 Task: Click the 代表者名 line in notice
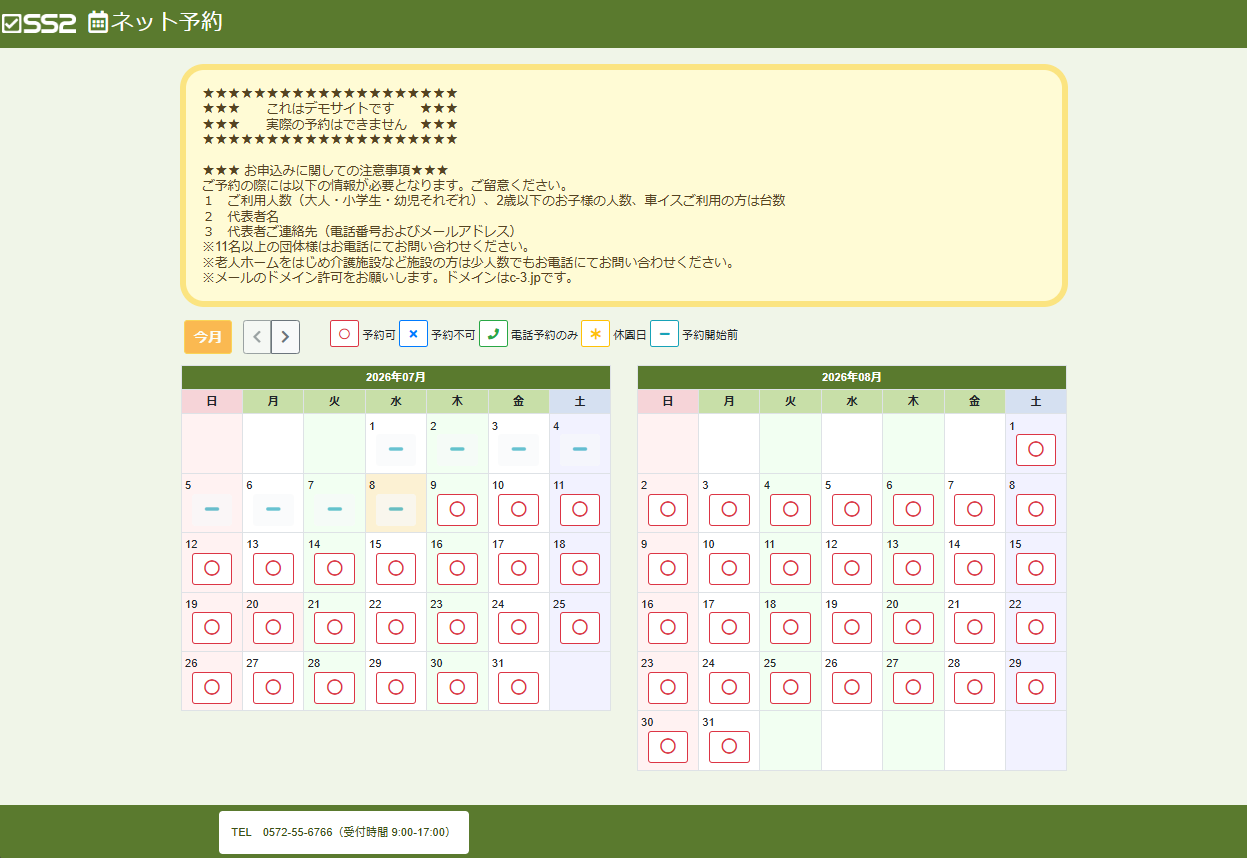[253, 216]
